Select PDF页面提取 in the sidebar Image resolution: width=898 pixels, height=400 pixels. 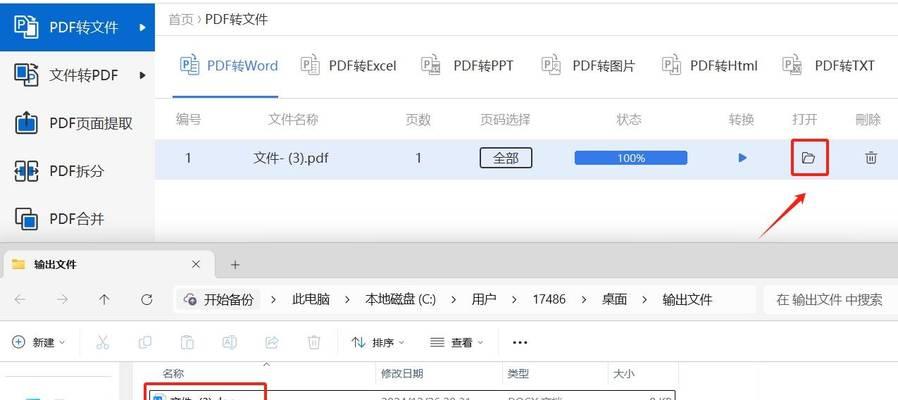[77, 123]
